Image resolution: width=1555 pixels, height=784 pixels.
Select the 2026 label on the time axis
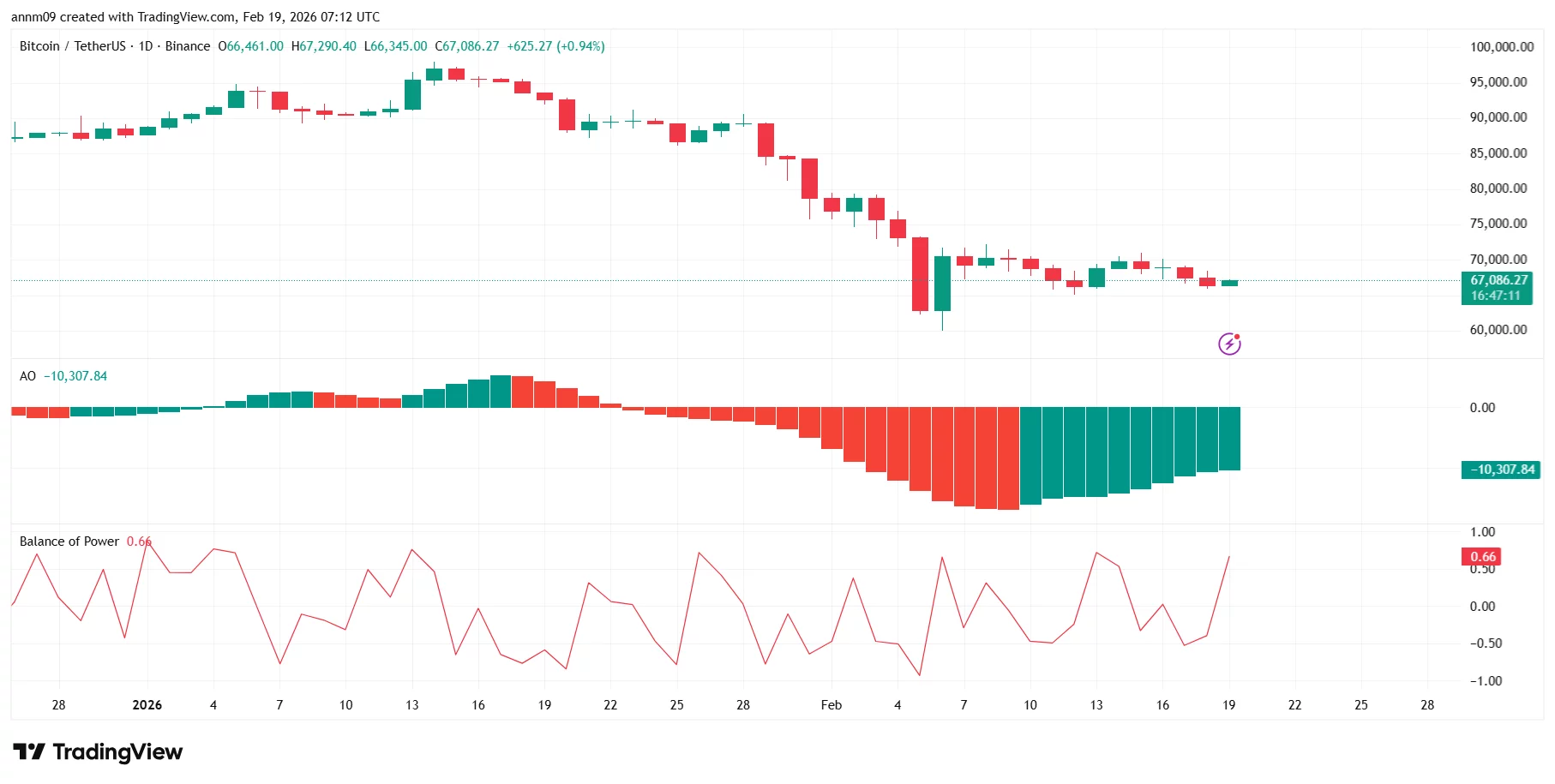coord(147,704)
